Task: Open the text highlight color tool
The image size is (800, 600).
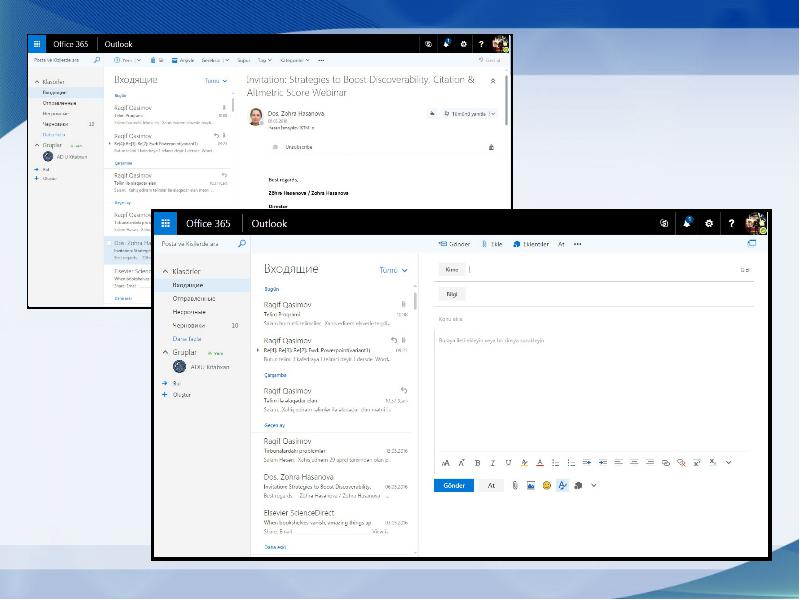Action: point(524,463)
